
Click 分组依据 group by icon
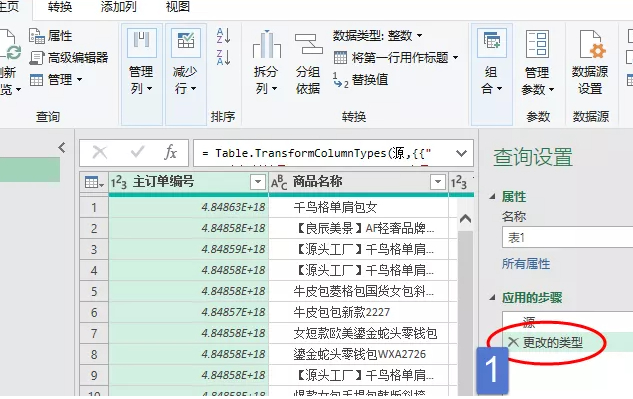tap(308, 63)
